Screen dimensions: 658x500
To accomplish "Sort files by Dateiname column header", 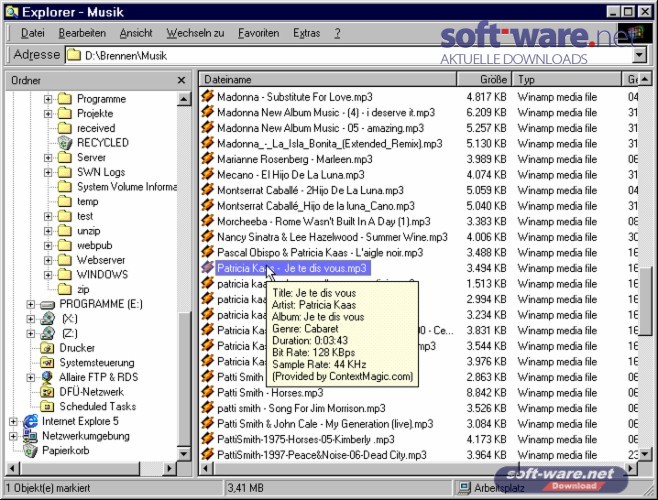I will [x=328, y=79].
